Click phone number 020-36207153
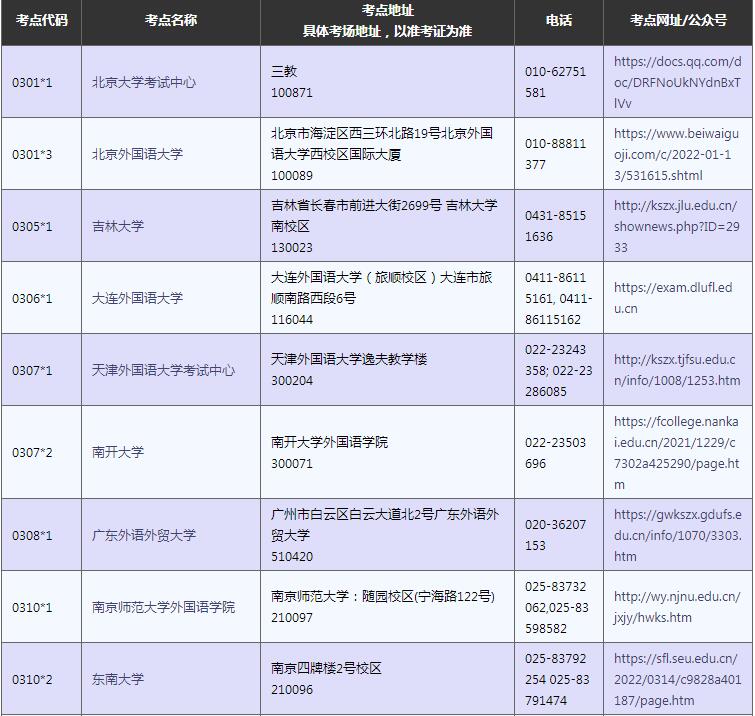This screenshot has width=755, height=716. point(556,535)
